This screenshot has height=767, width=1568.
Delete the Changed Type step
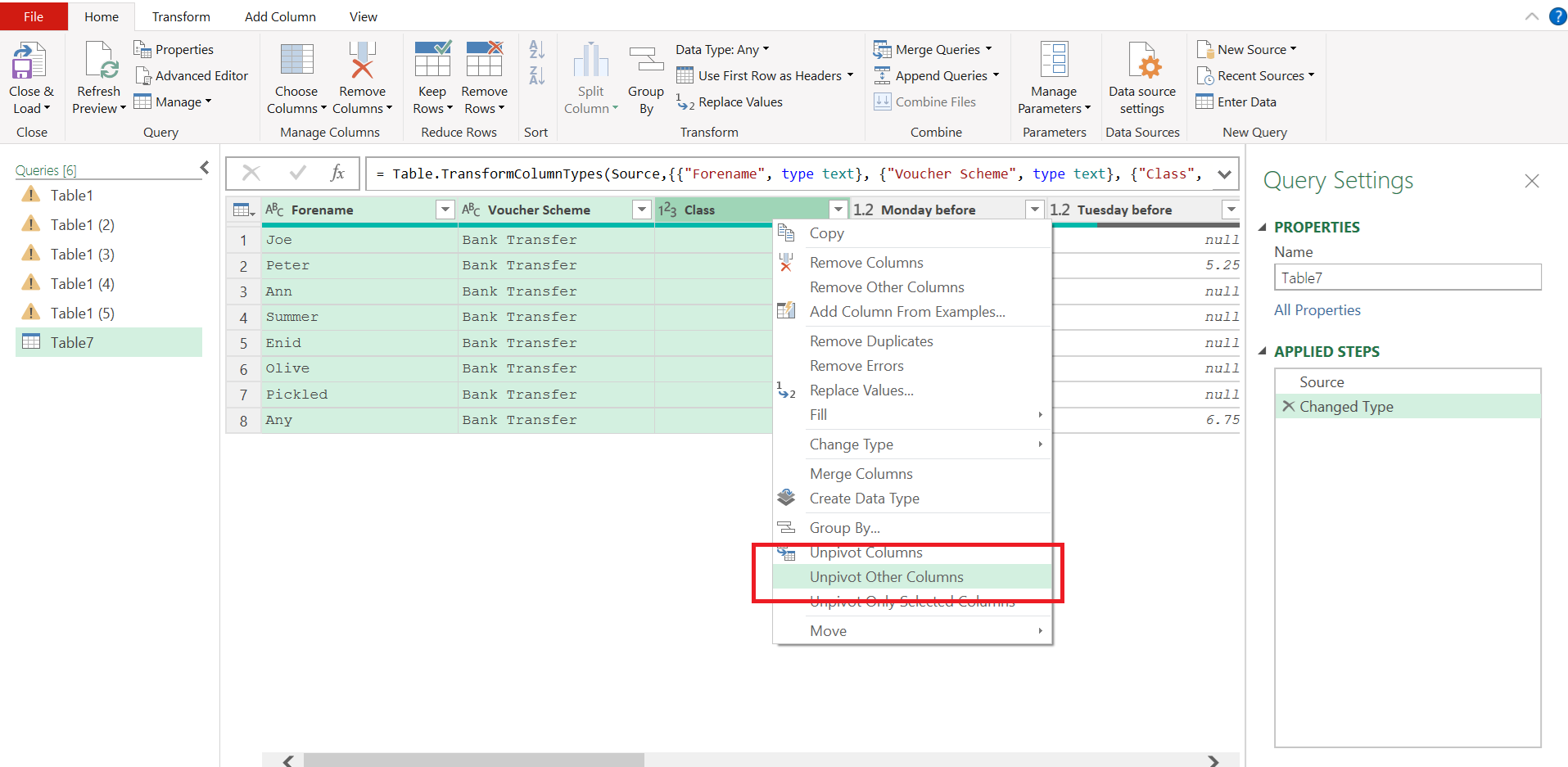point(1288,407)
